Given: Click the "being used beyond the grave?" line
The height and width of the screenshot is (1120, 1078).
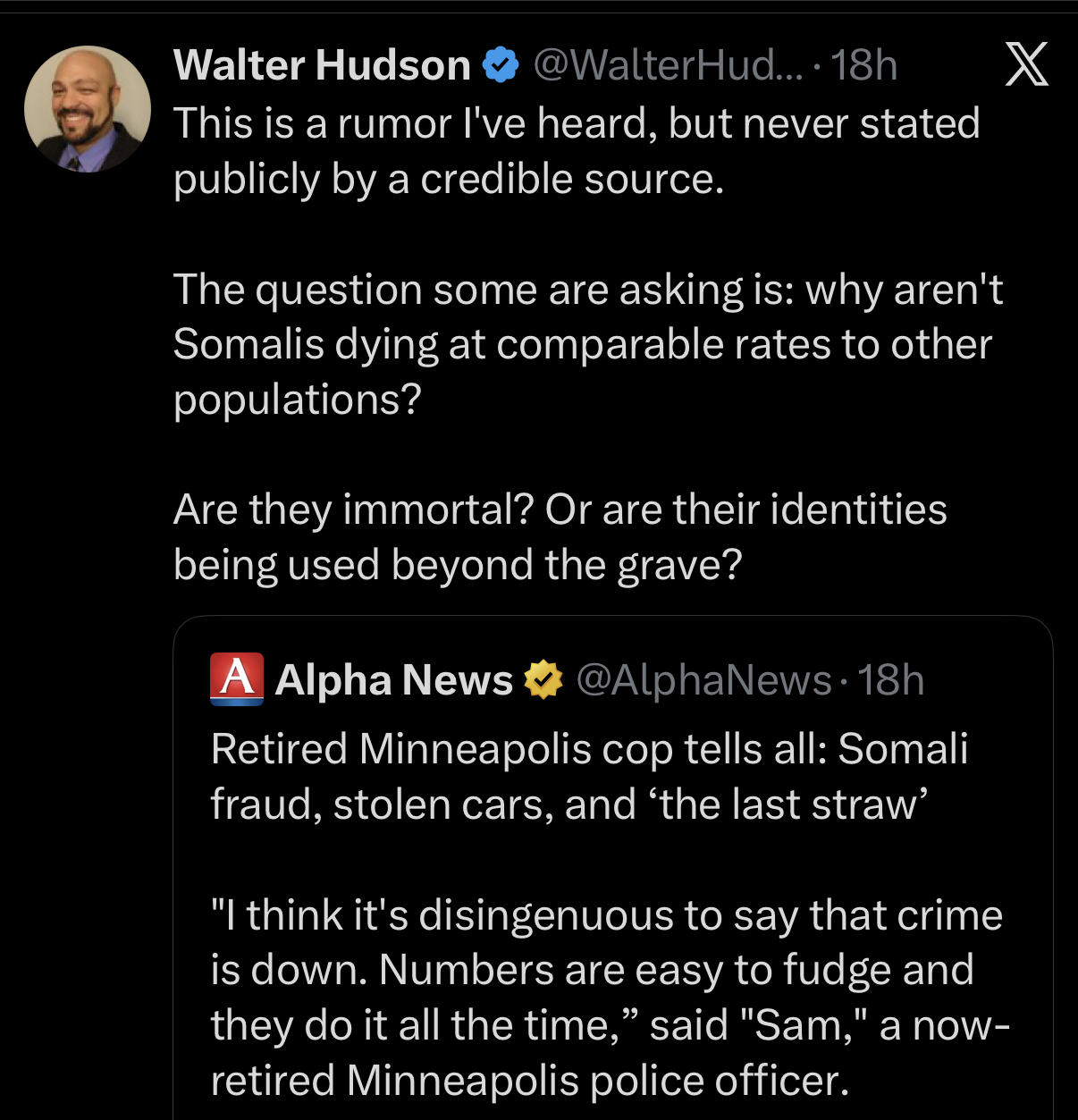Looking at the screenshot, I should click(x=458, y=565).
